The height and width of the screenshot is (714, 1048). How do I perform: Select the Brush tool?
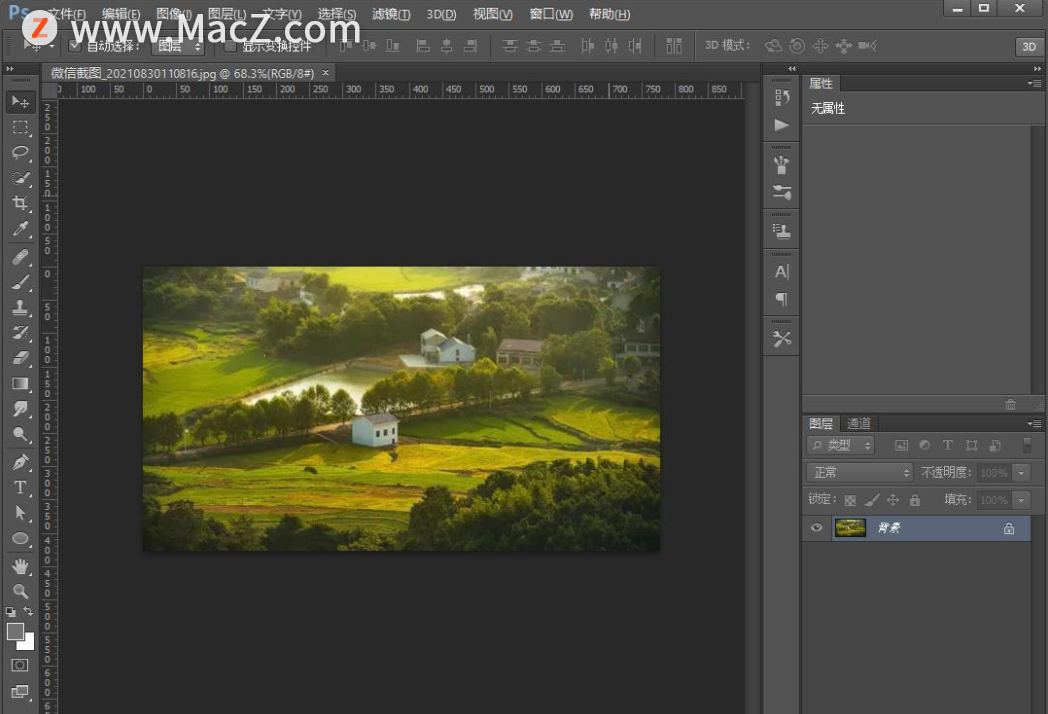20,282
